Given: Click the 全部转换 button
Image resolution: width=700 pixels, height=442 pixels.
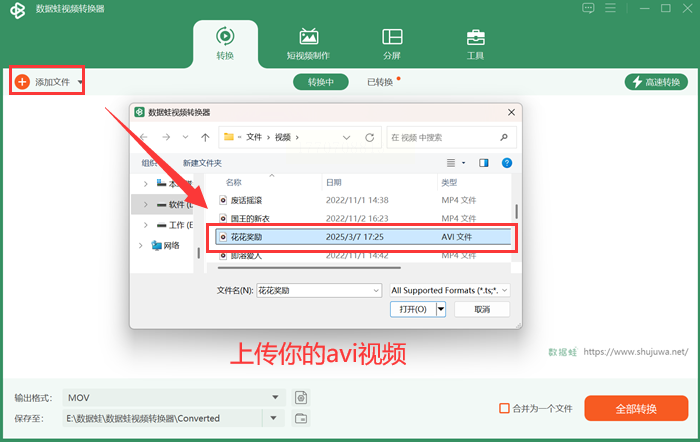Looking at the screenshot, I should pyautogui.click(x=636, y=409).
